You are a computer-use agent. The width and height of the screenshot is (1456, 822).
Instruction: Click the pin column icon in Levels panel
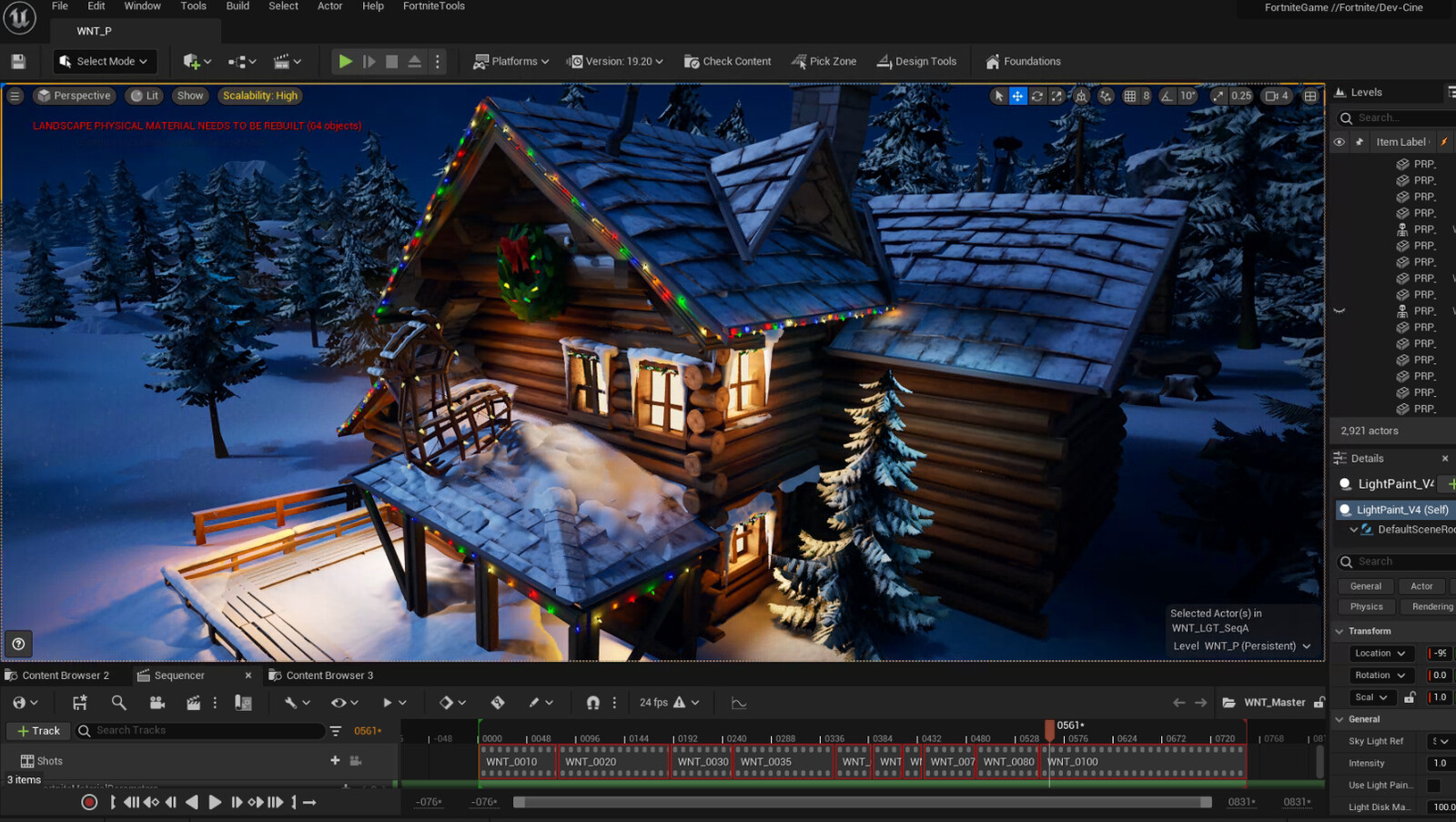pyautogui.click(x=1360, y=142)
